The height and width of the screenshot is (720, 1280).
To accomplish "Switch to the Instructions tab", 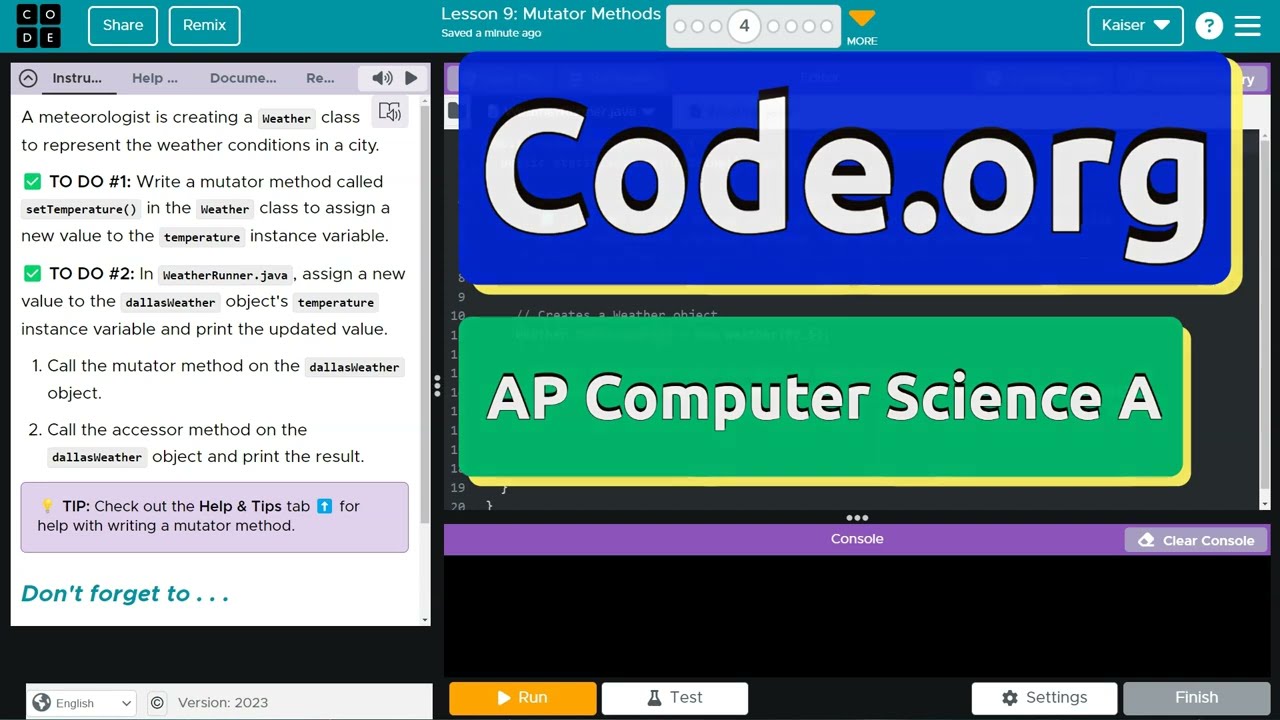I will (x=76, y=78).
